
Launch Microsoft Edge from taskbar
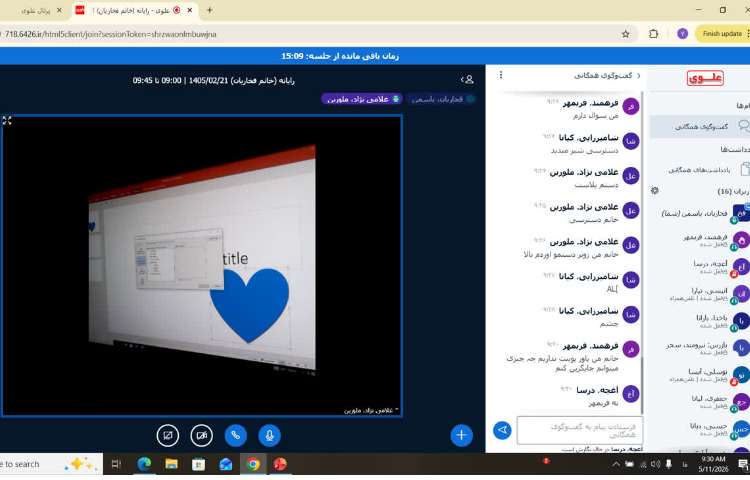[x=144, y=464]
